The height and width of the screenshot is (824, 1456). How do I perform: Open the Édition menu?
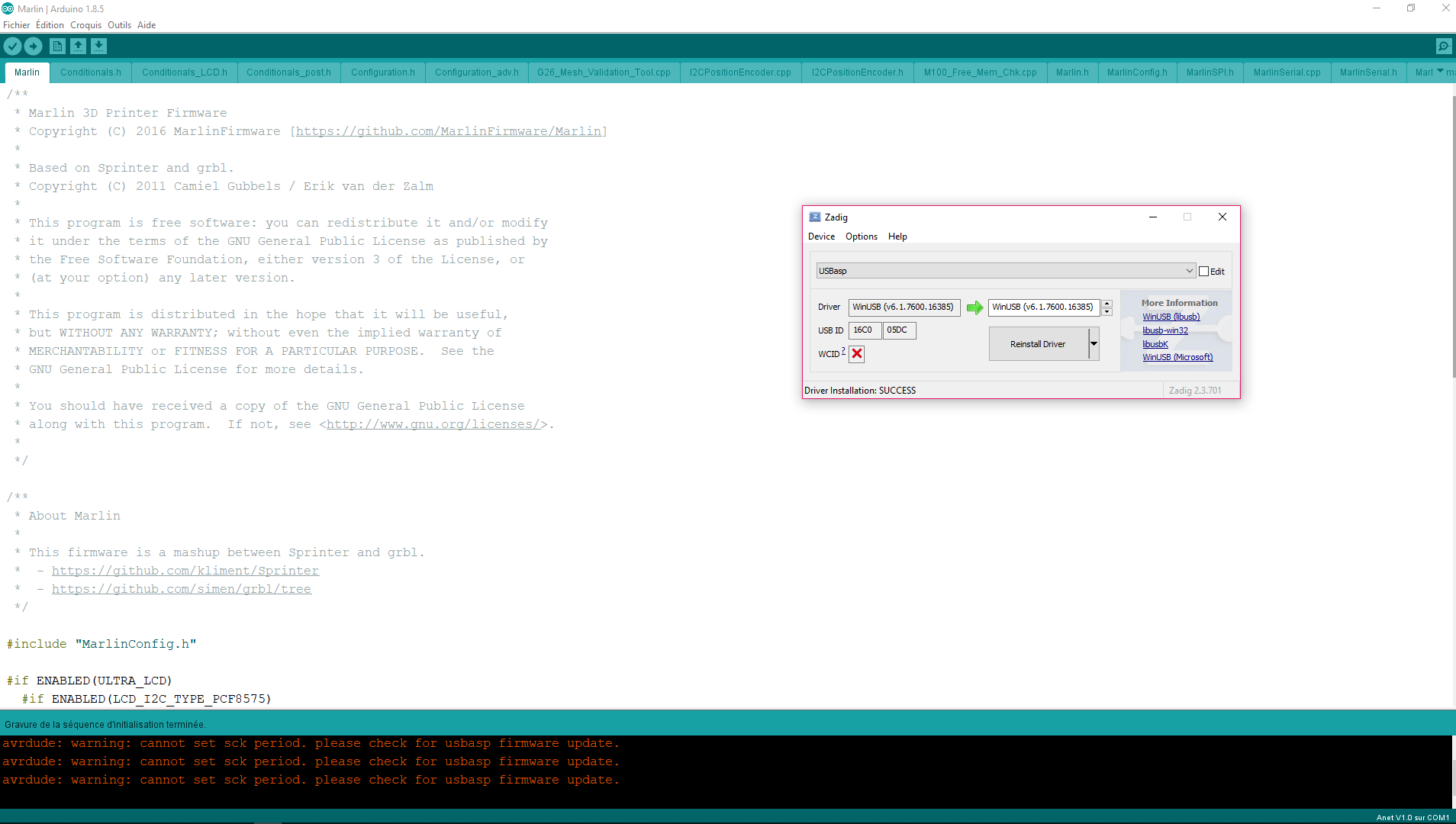[x=50, y=25]
